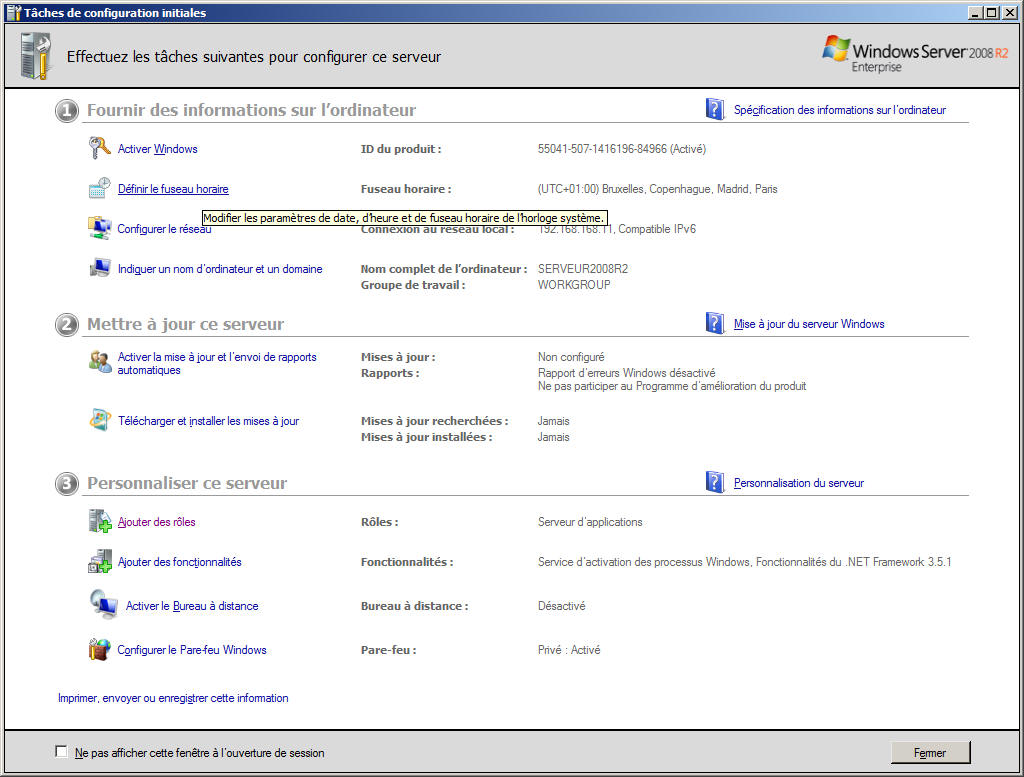Open the firewall settings via the Pare-feu icon
The image size is (1024, 777).
tap(98, 649)
